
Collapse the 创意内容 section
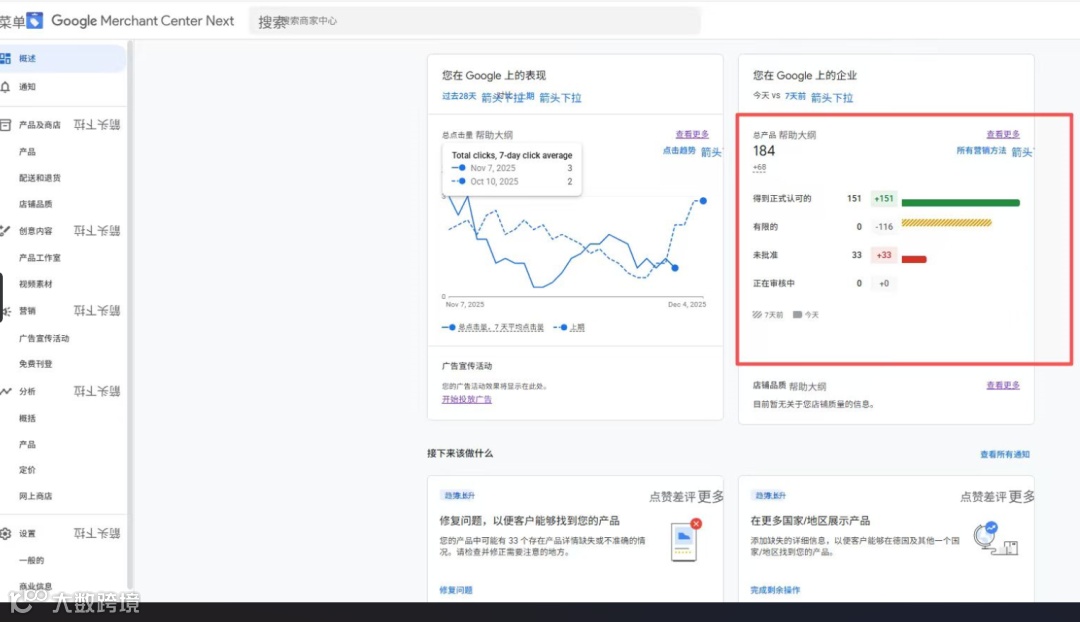point(97,231)
